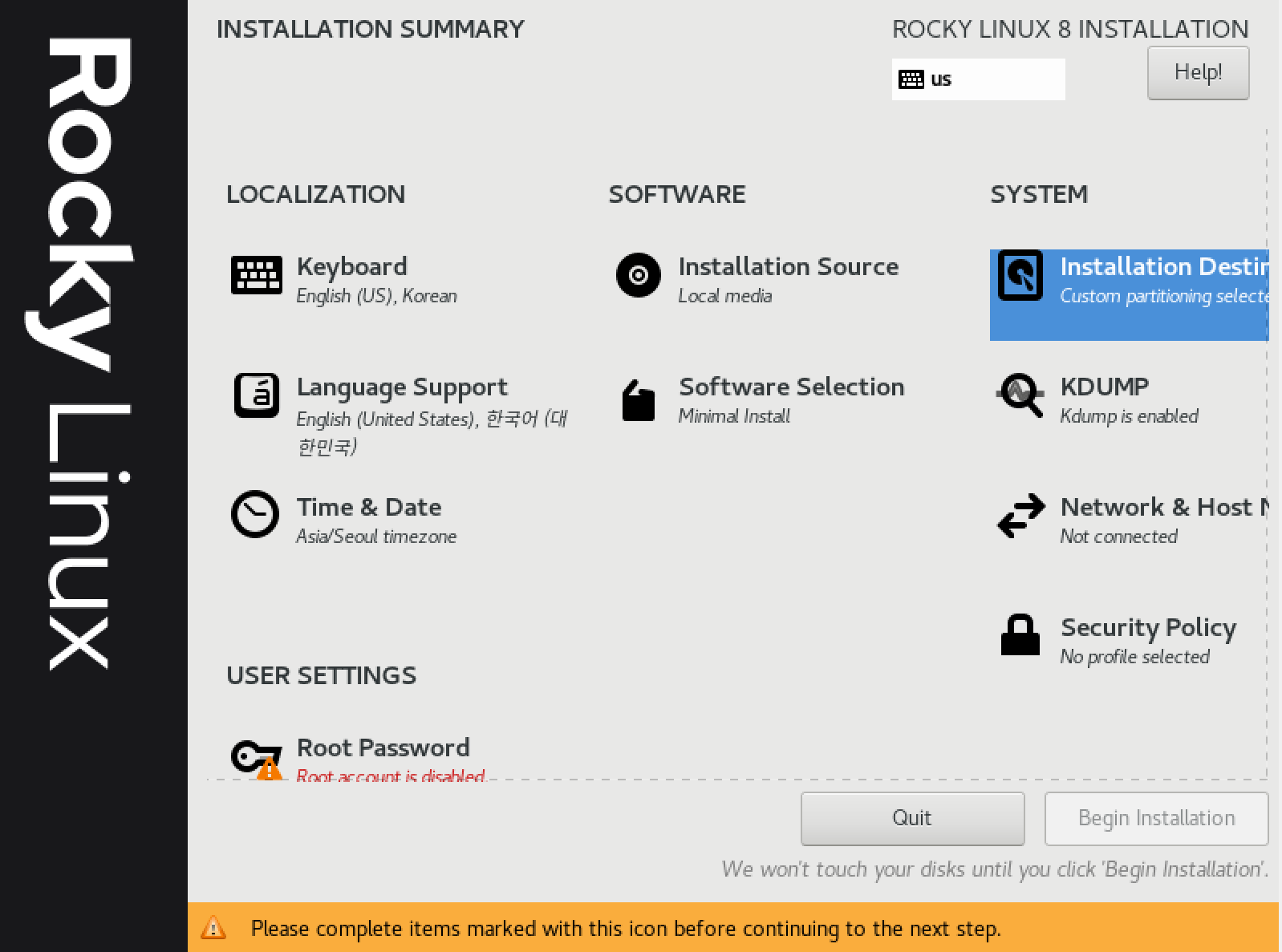Click the Language Support icon
Screen dimensions: 1282x952
[256, 395]
